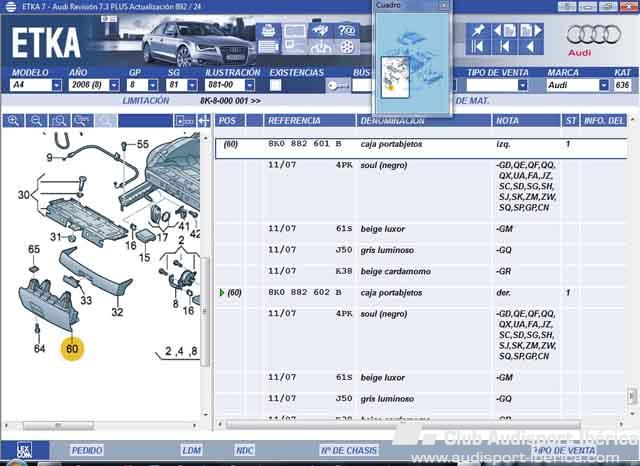
Task: Click the KAT field showing 636
Action: [622, 85]
